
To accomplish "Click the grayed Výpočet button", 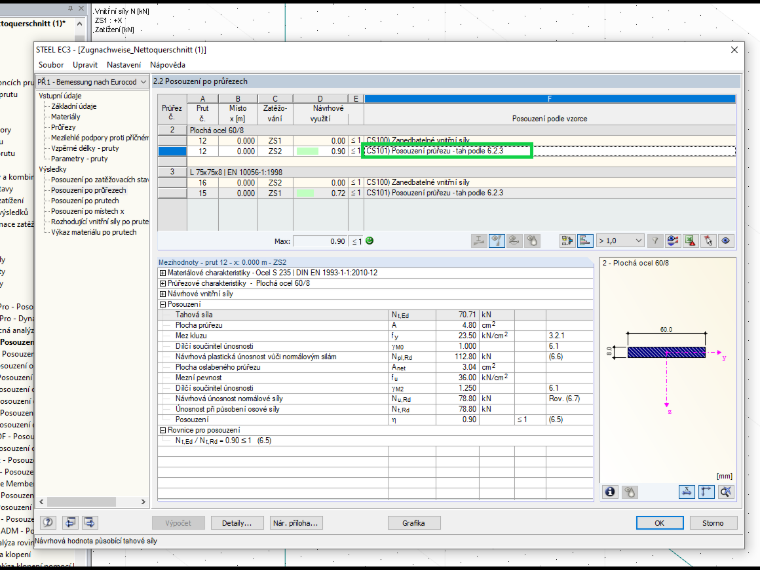I will (x=178, y=523).
